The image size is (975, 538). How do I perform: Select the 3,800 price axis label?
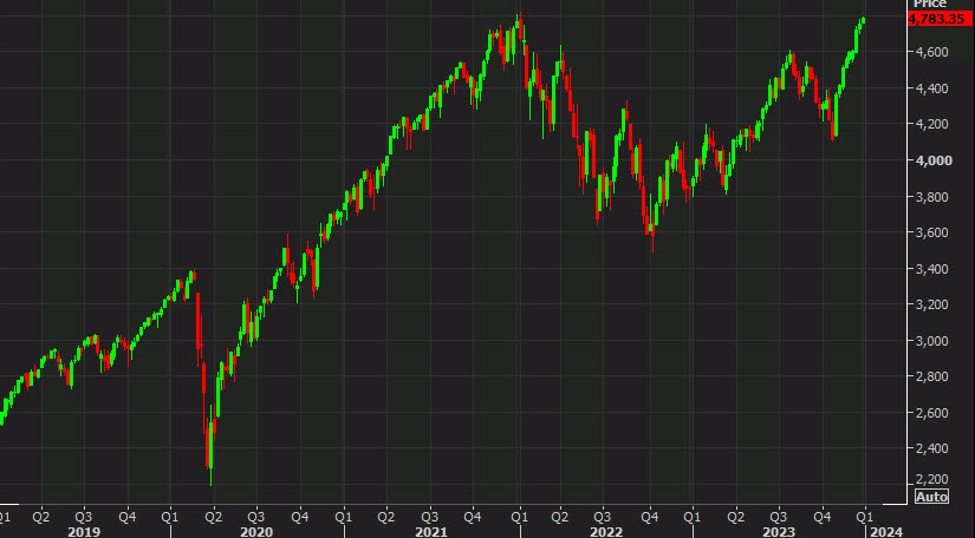(x=931, y=197)
